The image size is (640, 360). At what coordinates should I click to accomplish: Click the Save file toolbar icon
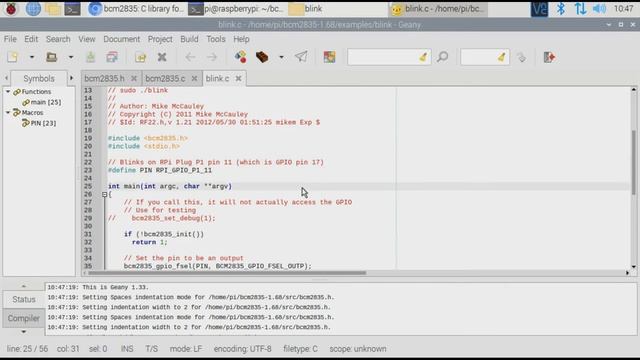click(90, 57)
